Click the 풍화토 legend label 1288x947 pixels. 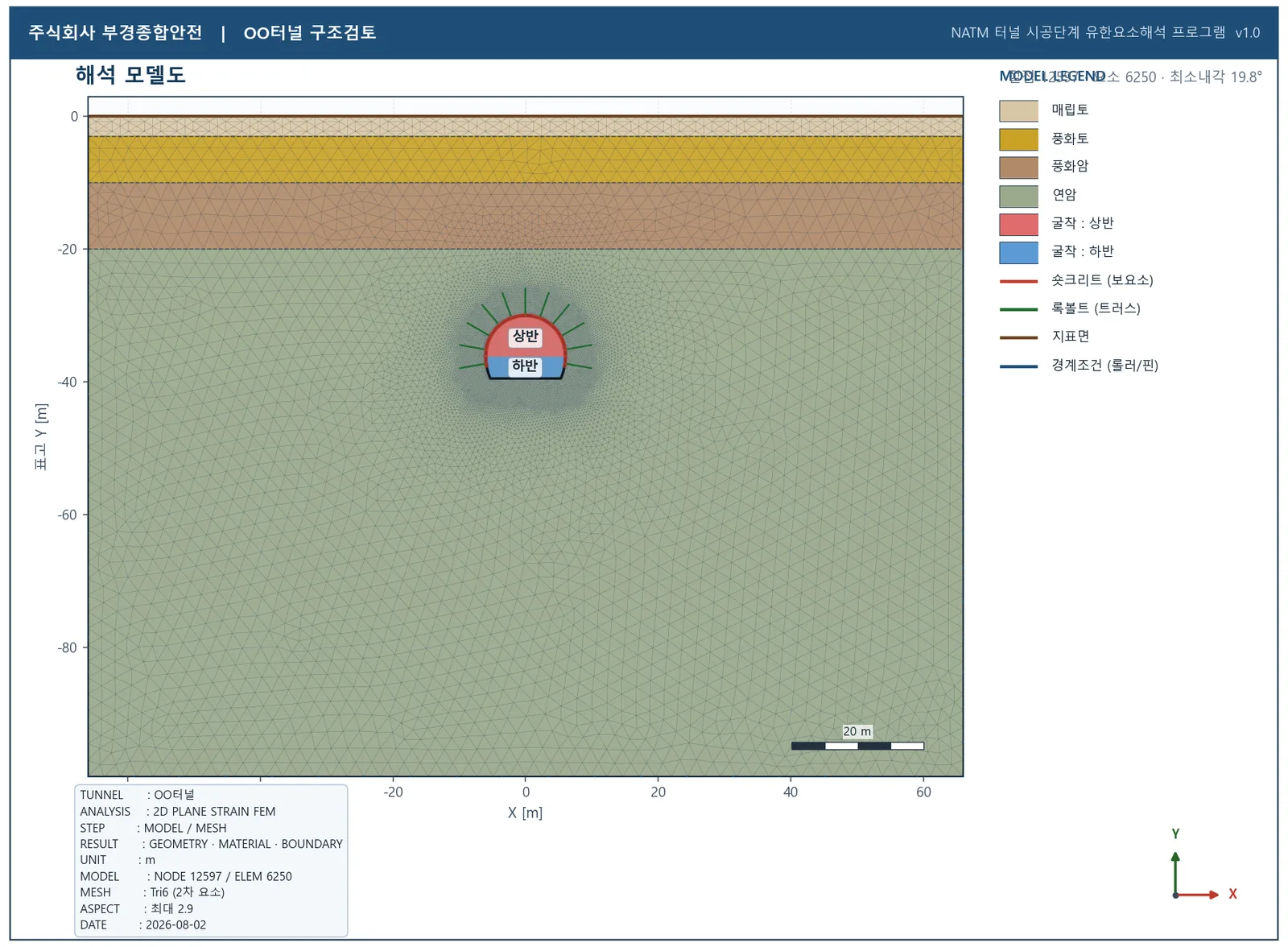coord(1070,139)
